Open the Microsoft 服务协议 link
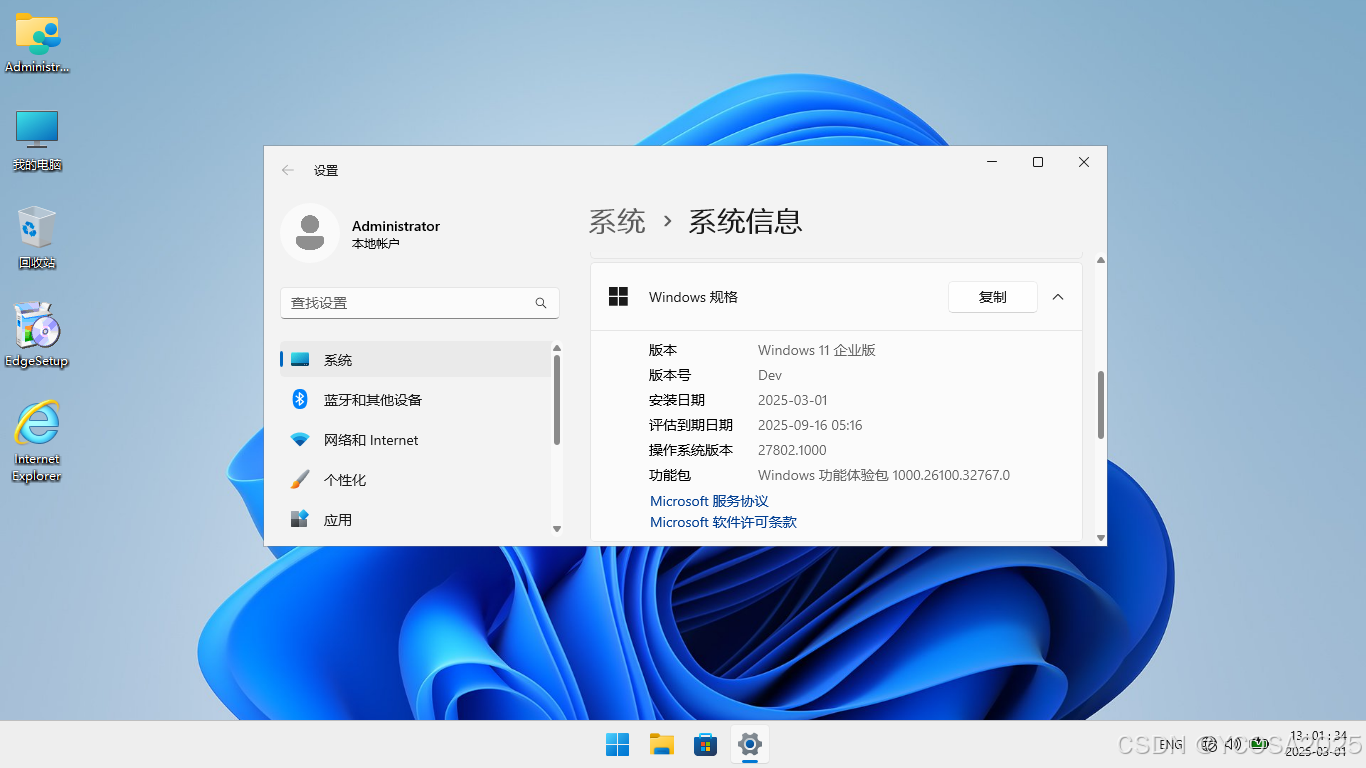The image size is (1366, 768). [x=709, y=501]
